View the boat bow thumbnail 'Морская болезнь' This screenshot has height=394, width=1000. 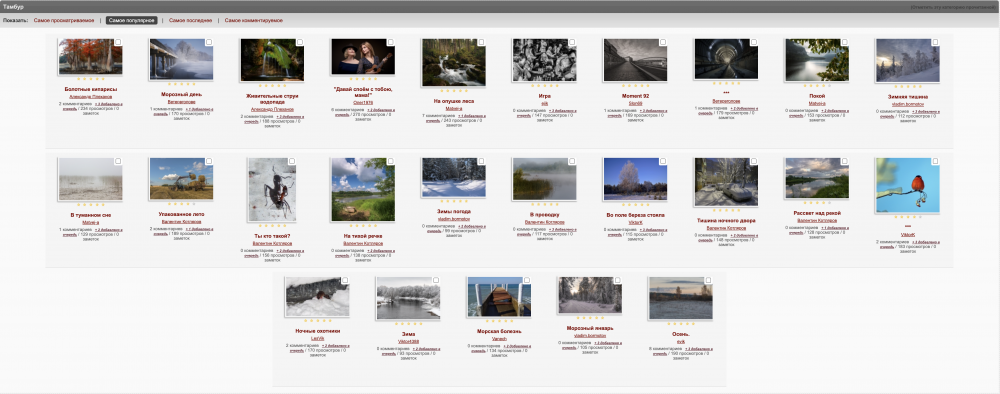pyautogui.click(x=499, y=296)
